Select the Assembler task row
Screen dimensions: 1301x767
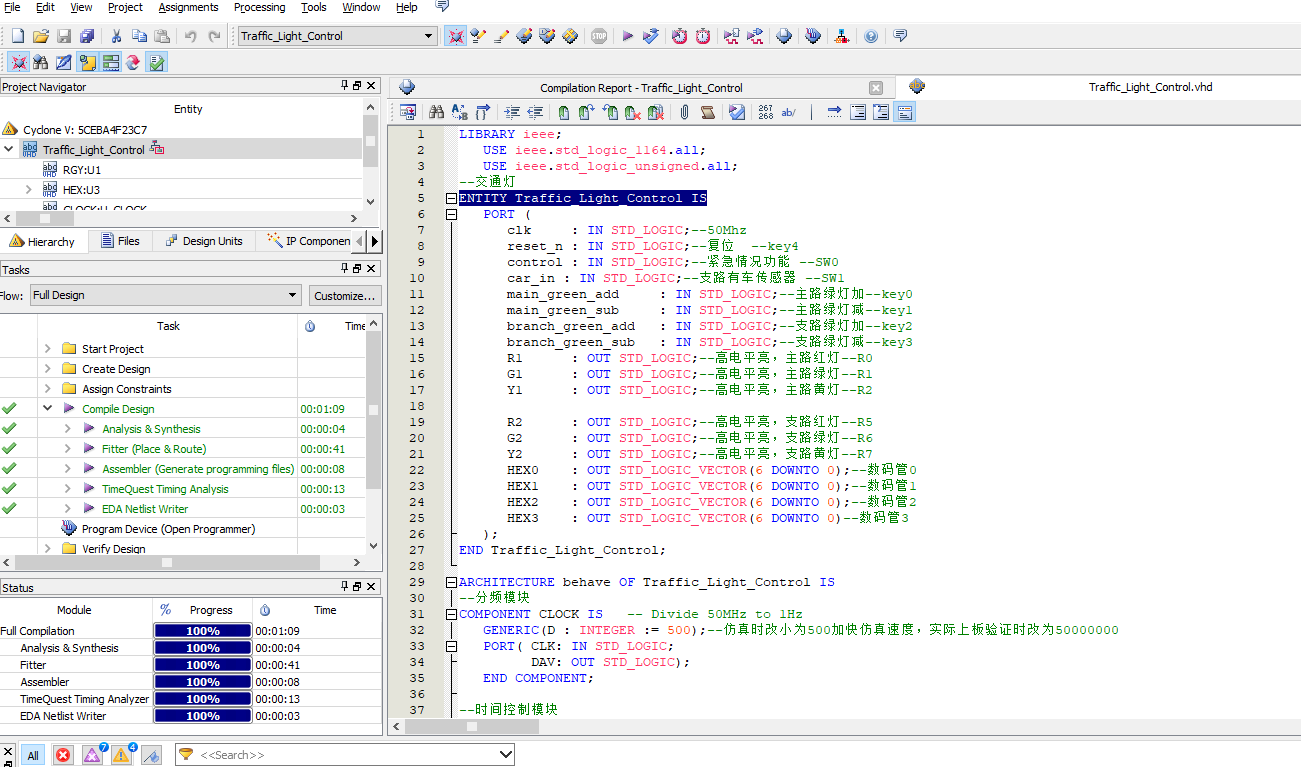pos(198,468)
